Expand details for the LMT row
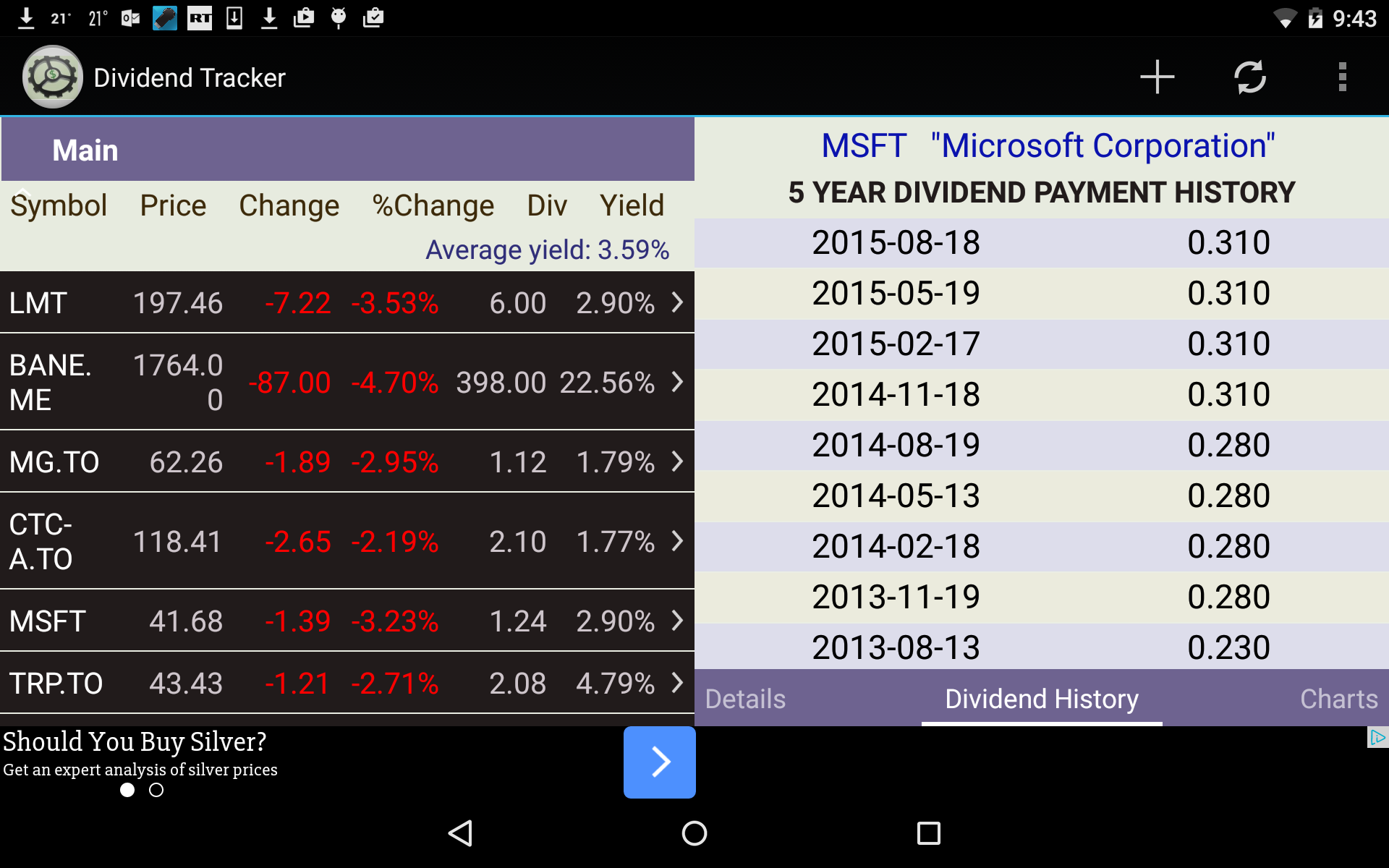 point(677,303)
